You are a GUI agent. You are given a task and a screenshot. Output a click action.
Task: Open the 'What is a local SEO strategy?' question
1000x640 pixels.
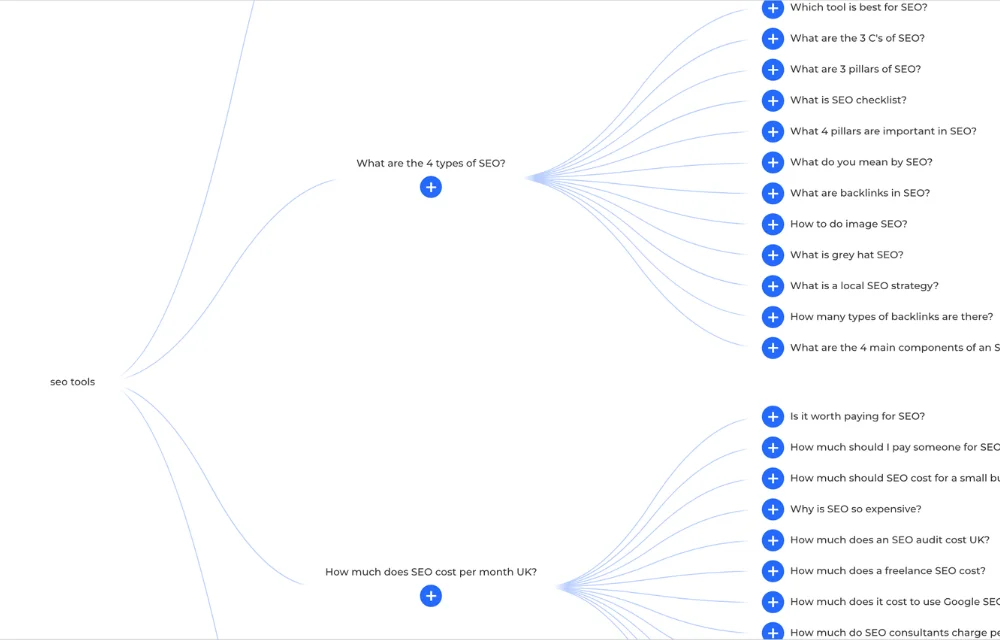pos(864,285)
